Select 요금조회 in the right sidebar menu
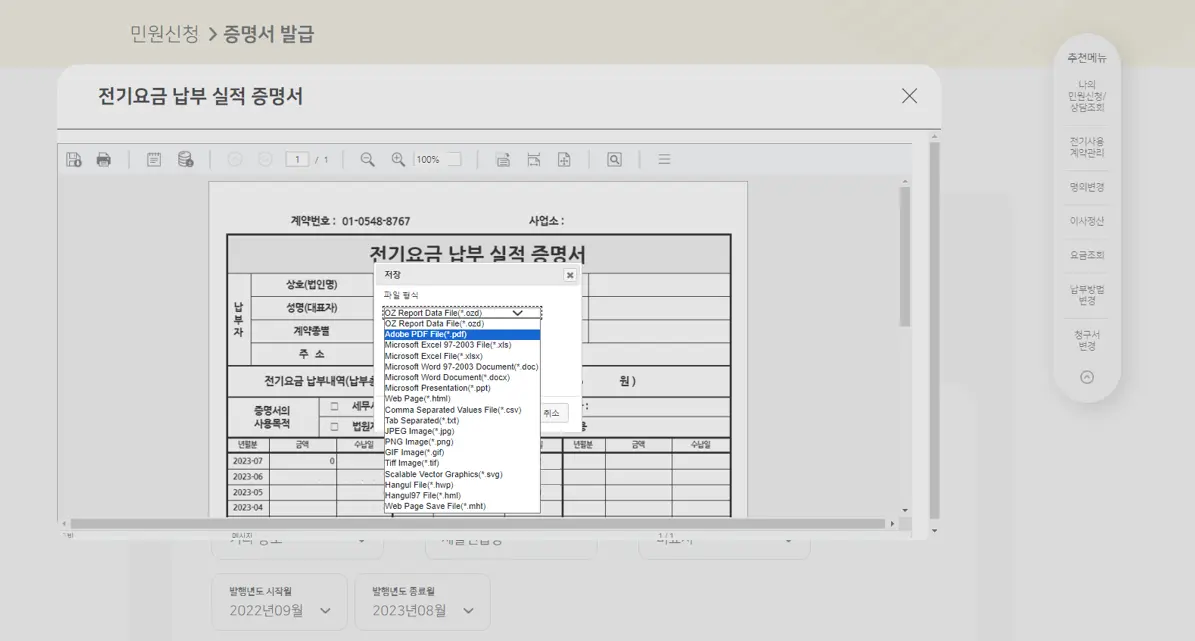This screenshot has height=641, width=1195. pyautogui.click(x=1087, y=254)
